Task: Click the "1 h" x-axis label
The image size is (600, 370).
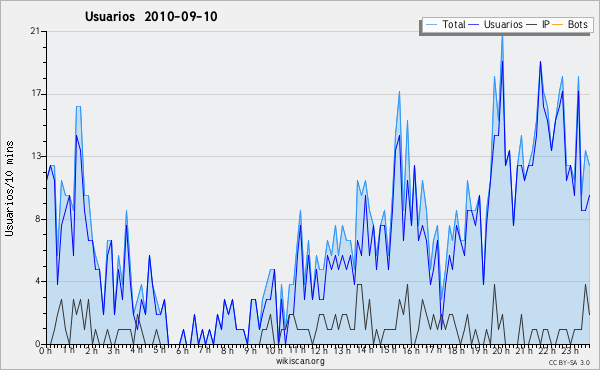Action: [69, 351]
